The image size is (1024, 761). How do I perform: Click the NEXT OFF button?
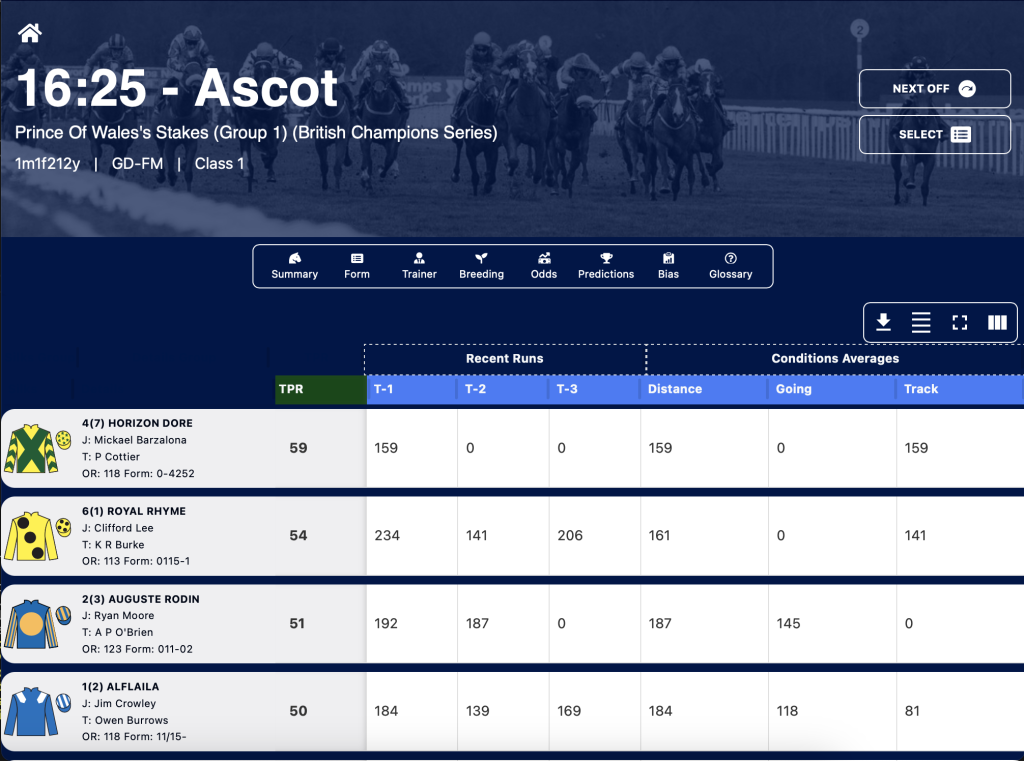[x=935, y=88]
